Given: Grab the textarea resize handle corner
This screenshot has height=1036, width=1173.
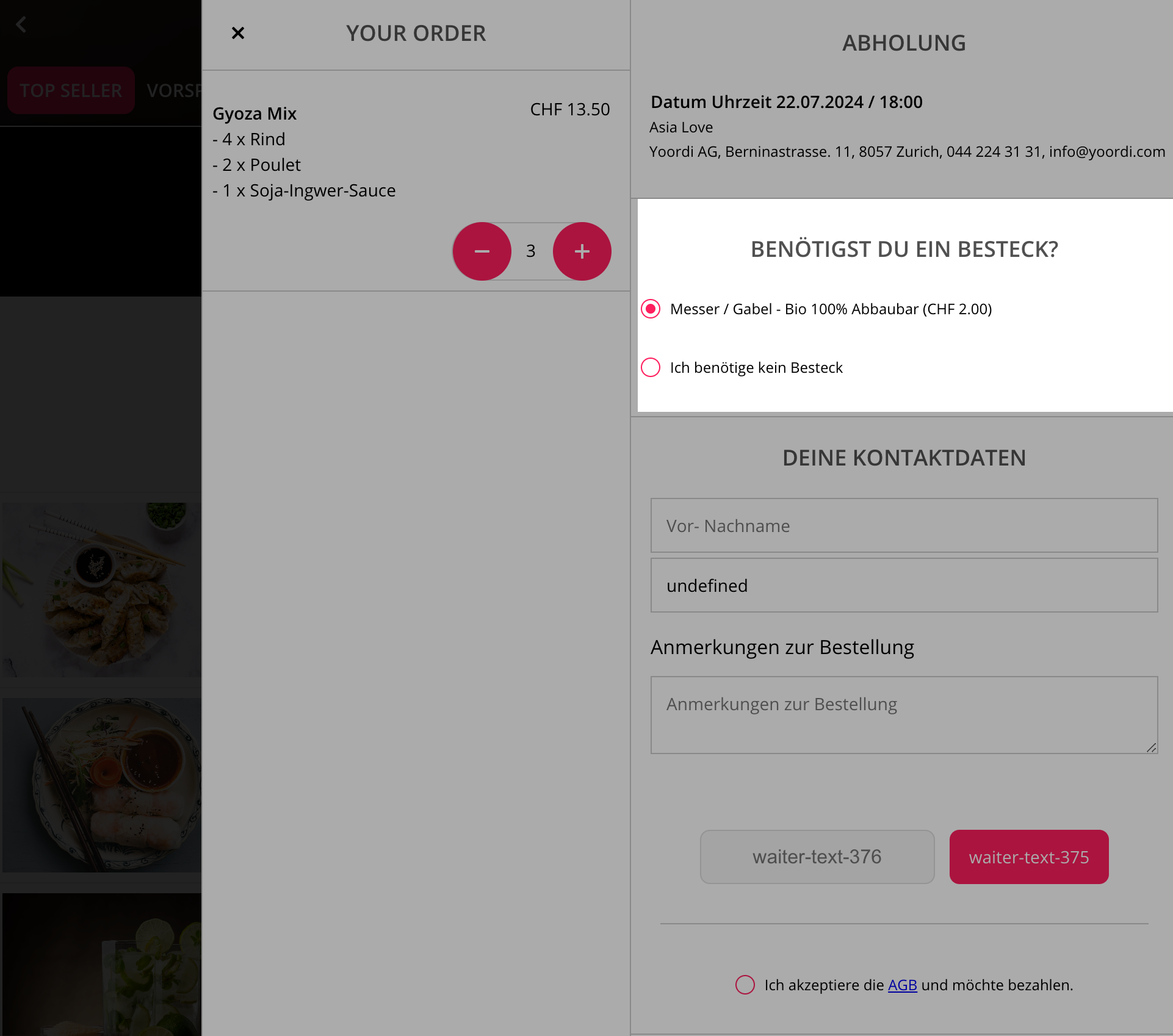Looking at the screenshot, I should (1151, 747).
